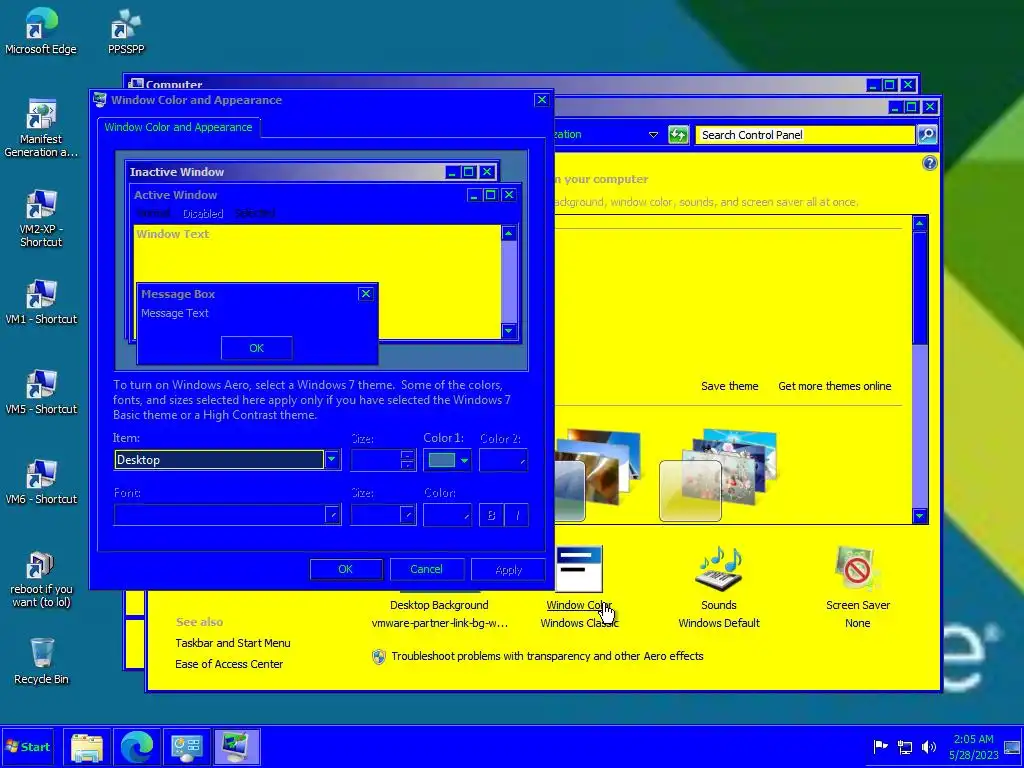
Task: Click Troubleshoot problems with transparency link
Action: (547, 656)
